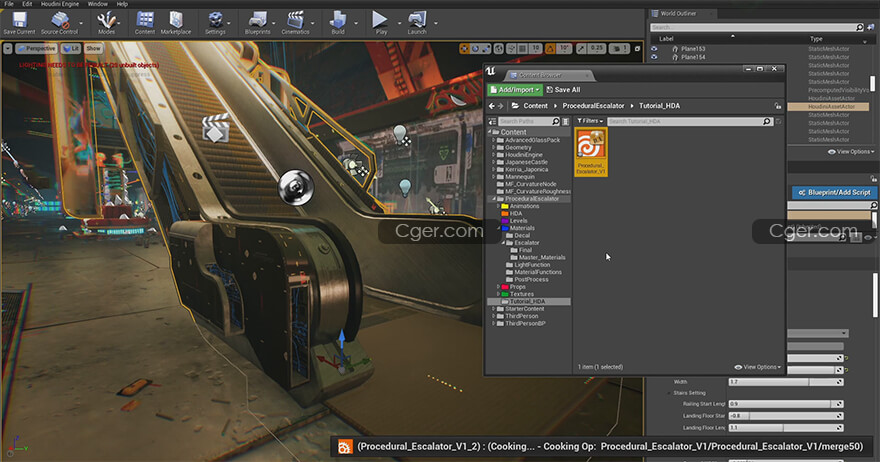This screenshot has width=880, height=462.
Task: Toggle visibility of Plane153 in World Outliner
Action: [x=654, y=49]
